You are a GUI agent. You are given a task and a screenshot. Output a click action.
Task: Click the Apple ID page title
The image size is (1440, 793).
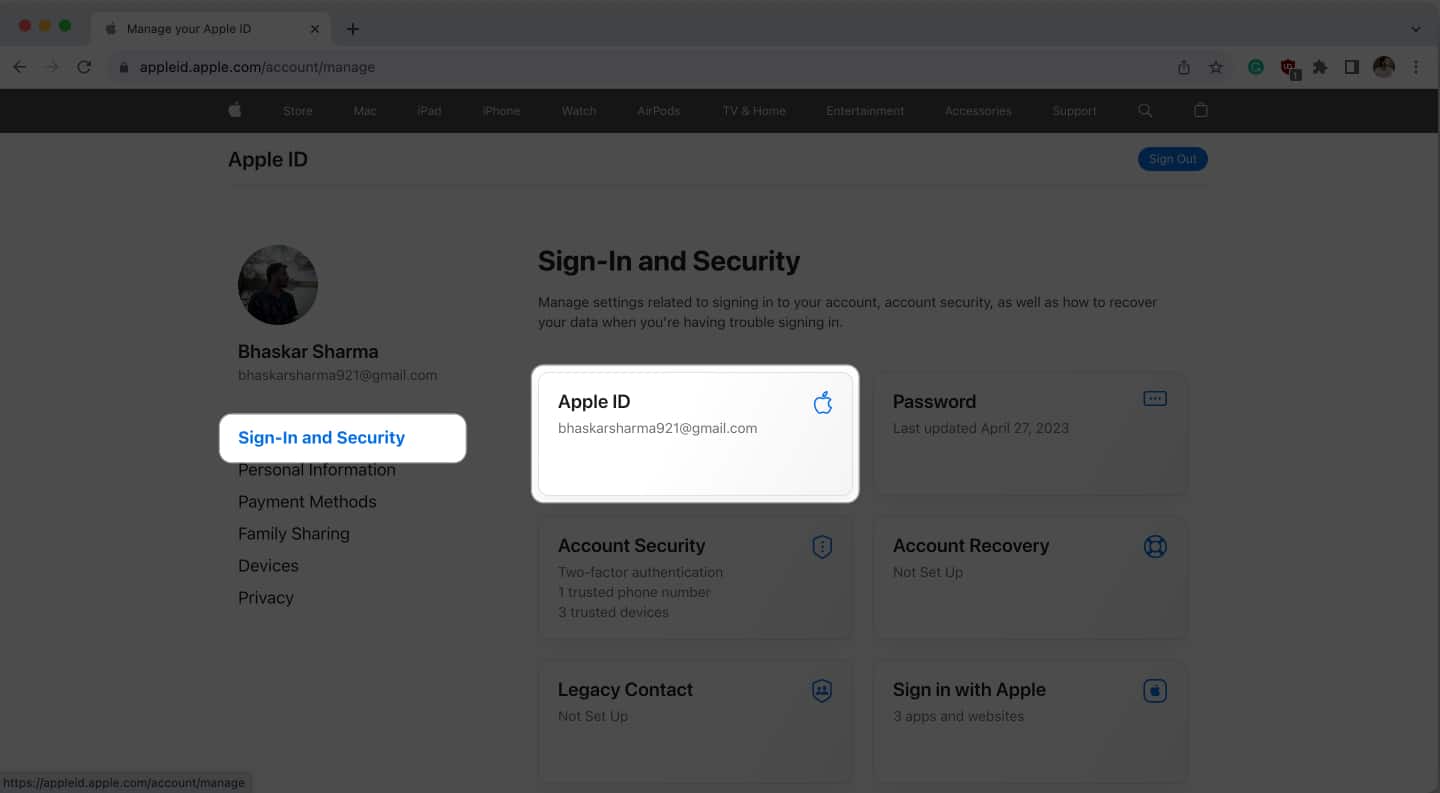[x=268, y=160]
